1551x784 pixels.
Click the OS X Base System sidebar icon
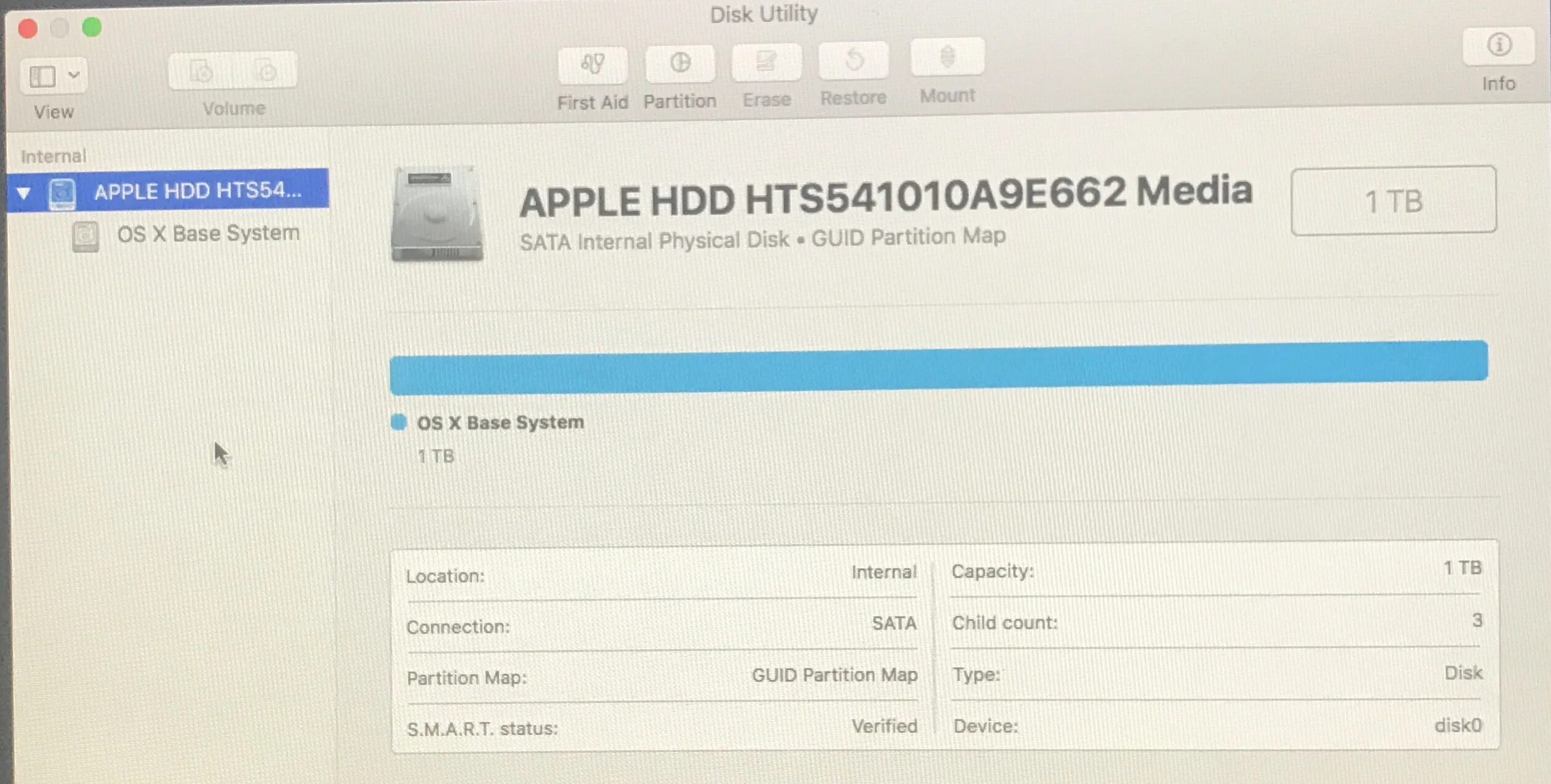pyautogui.click(x=86, y=236)
